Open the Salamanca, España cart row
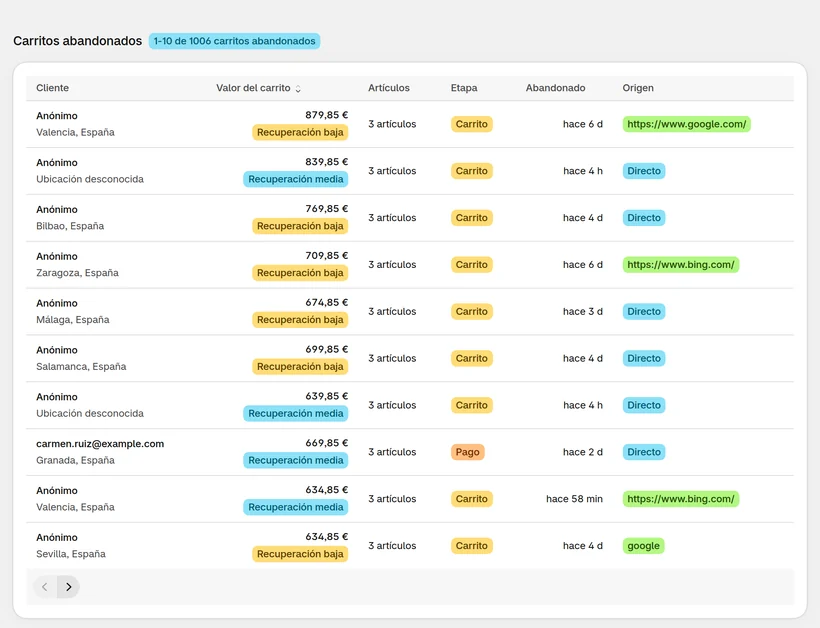820x628 pixels. 409,358
